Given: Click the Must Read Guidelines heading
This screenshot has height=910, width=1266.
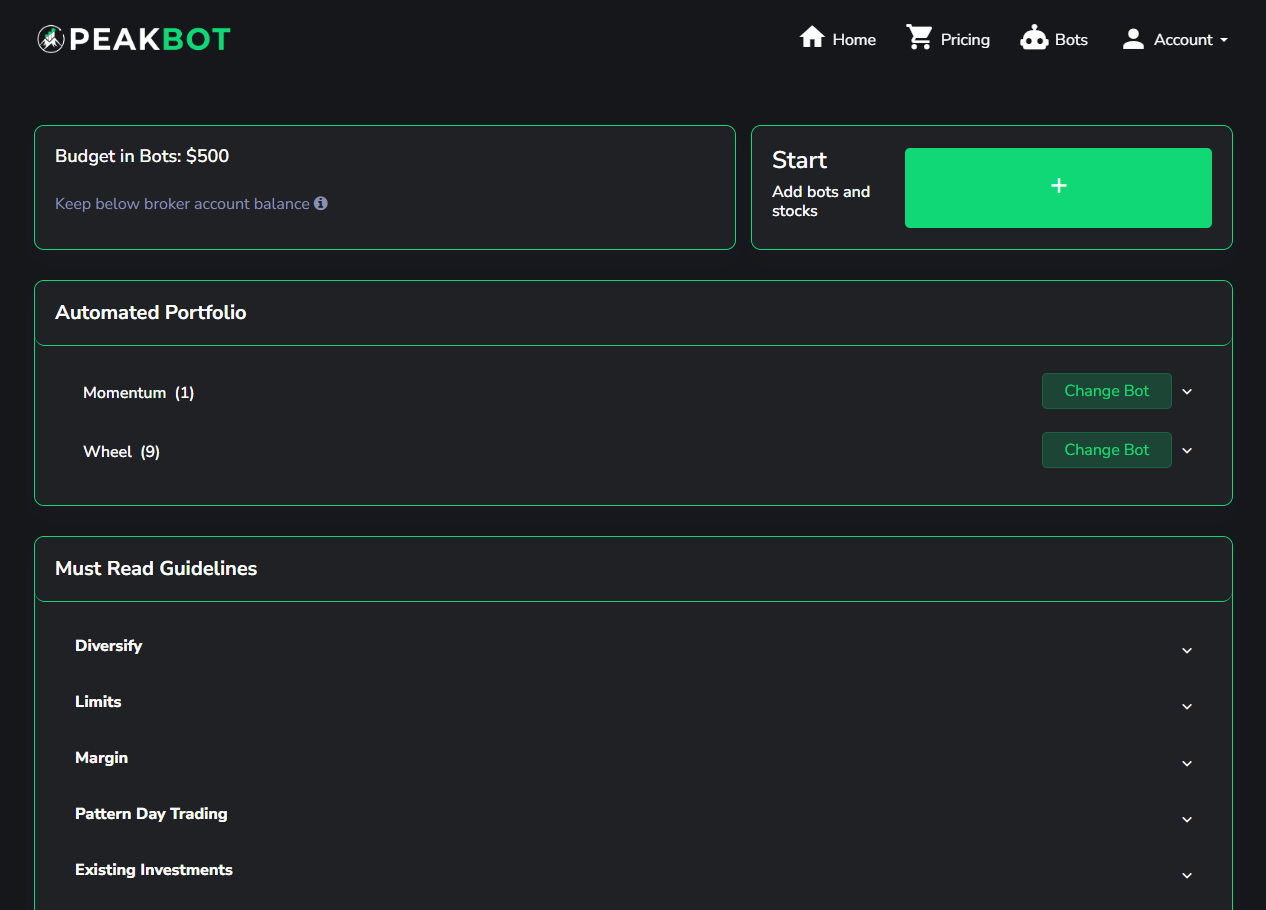Looking at the screenshot, I should [x=156, y=569].
